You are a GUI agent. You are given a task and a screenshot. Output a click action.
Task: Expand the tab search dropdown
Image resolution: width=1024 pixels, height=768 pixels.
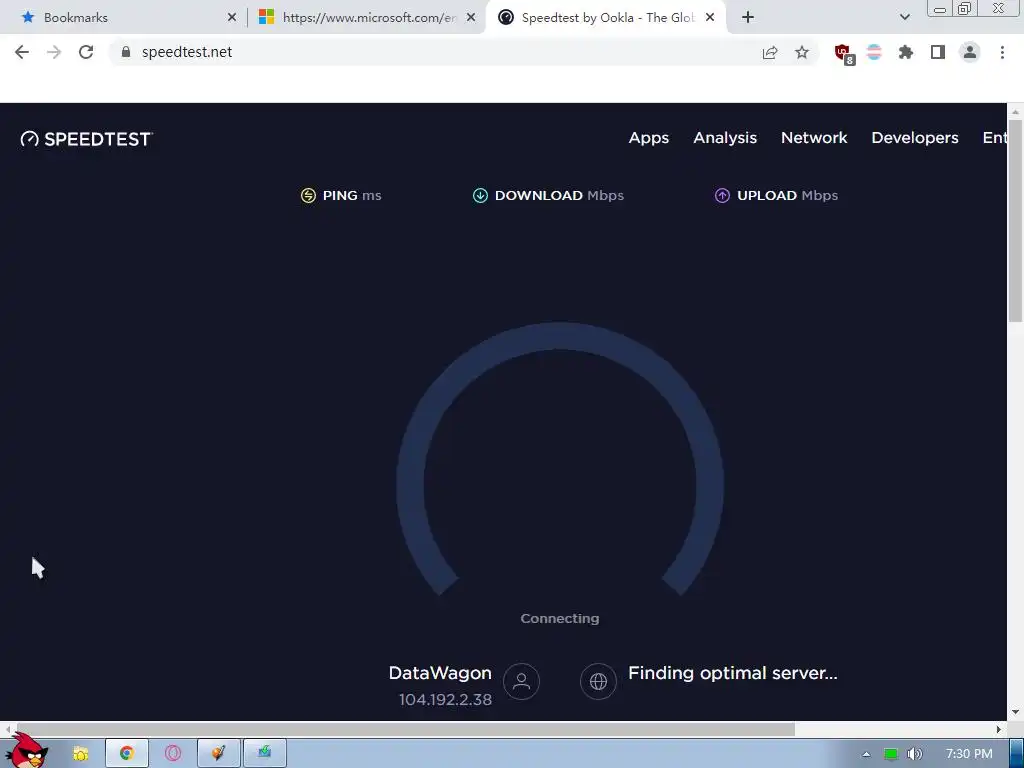pos(904,18)
